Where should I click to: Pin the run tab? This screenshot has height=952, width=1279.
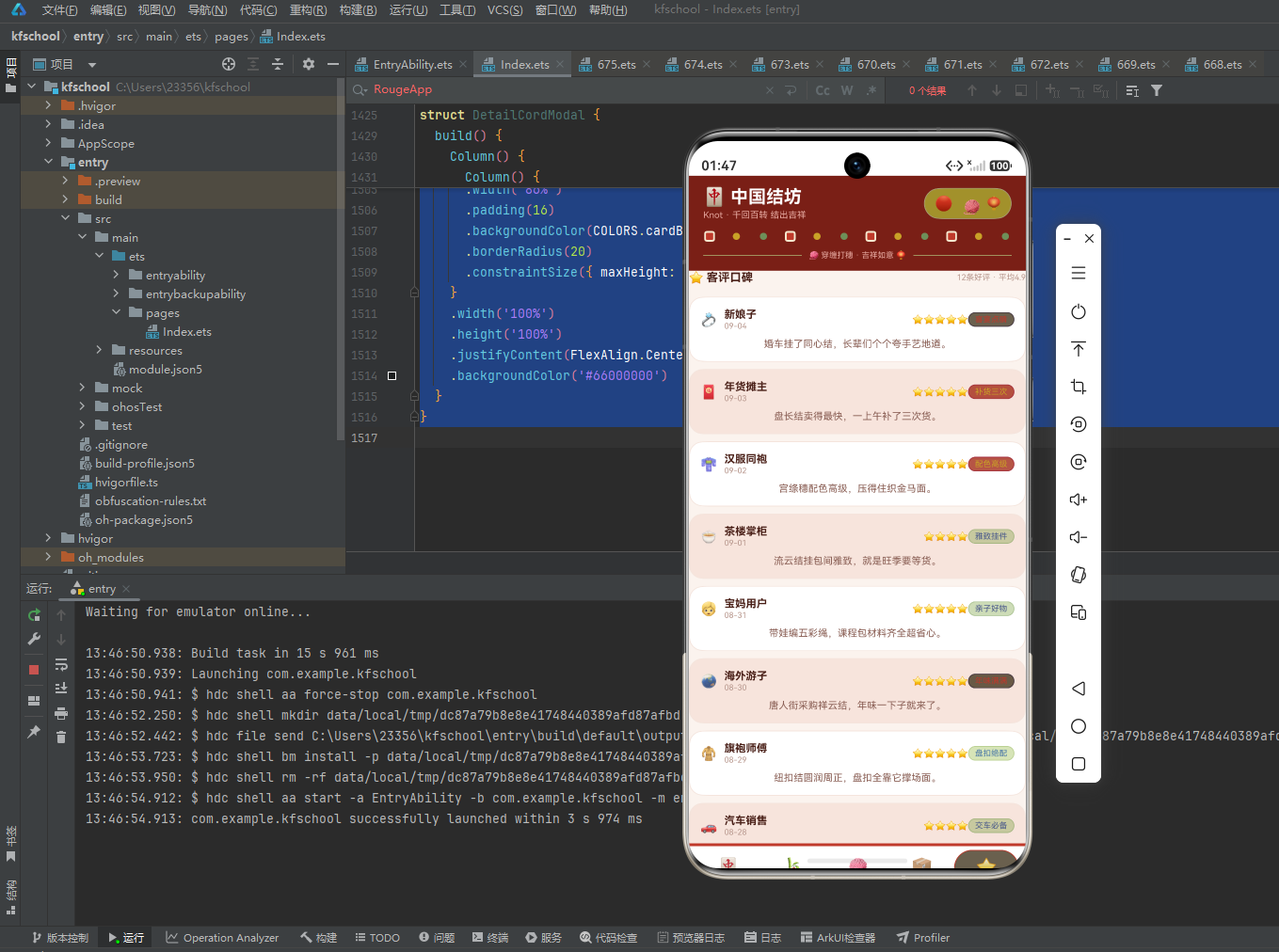tap(34, 732)
